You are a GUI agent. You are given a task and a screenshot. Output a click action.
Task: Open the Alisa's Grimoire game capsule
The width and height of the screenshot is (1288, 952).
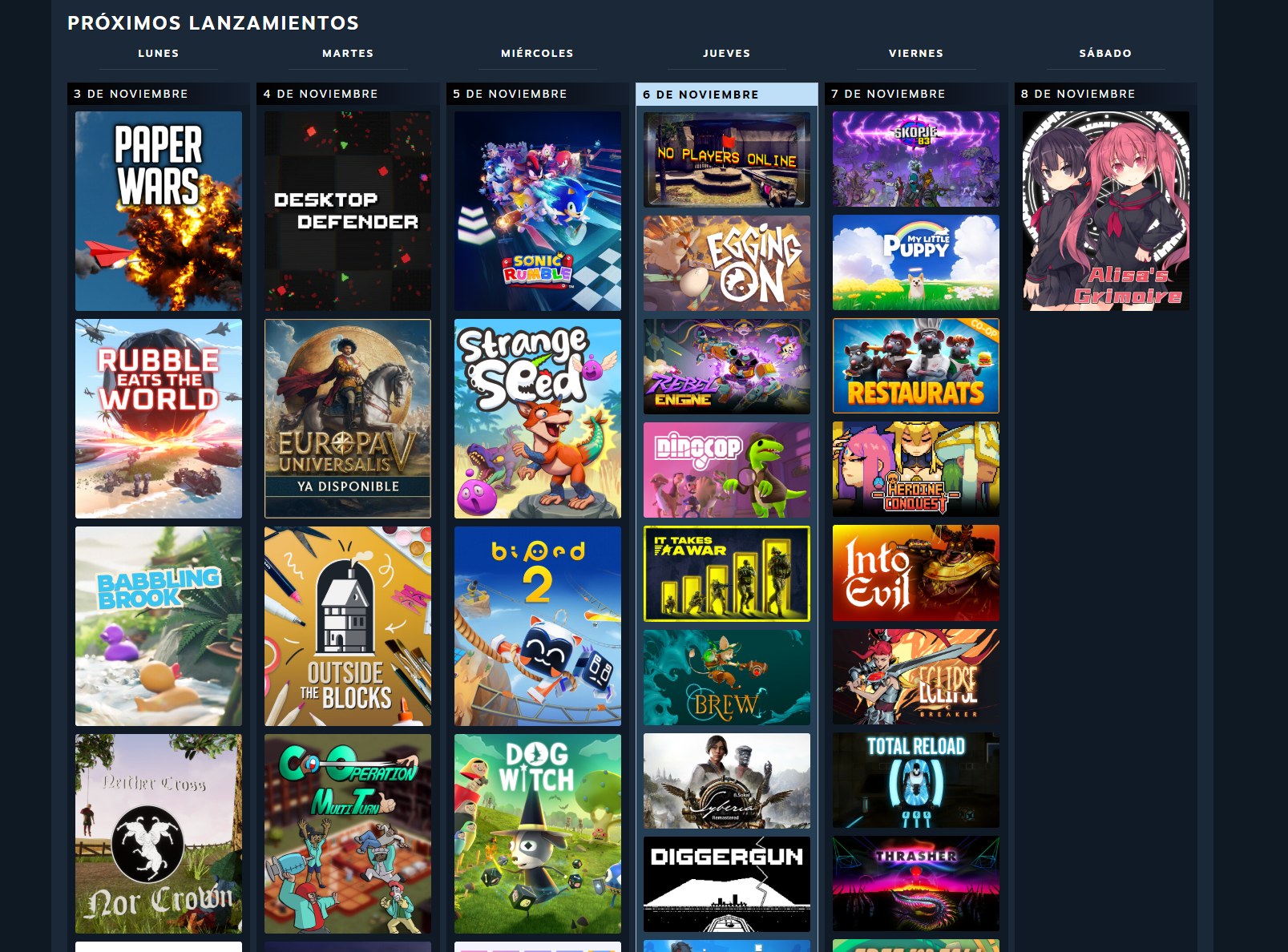[x=1106, y=211]
